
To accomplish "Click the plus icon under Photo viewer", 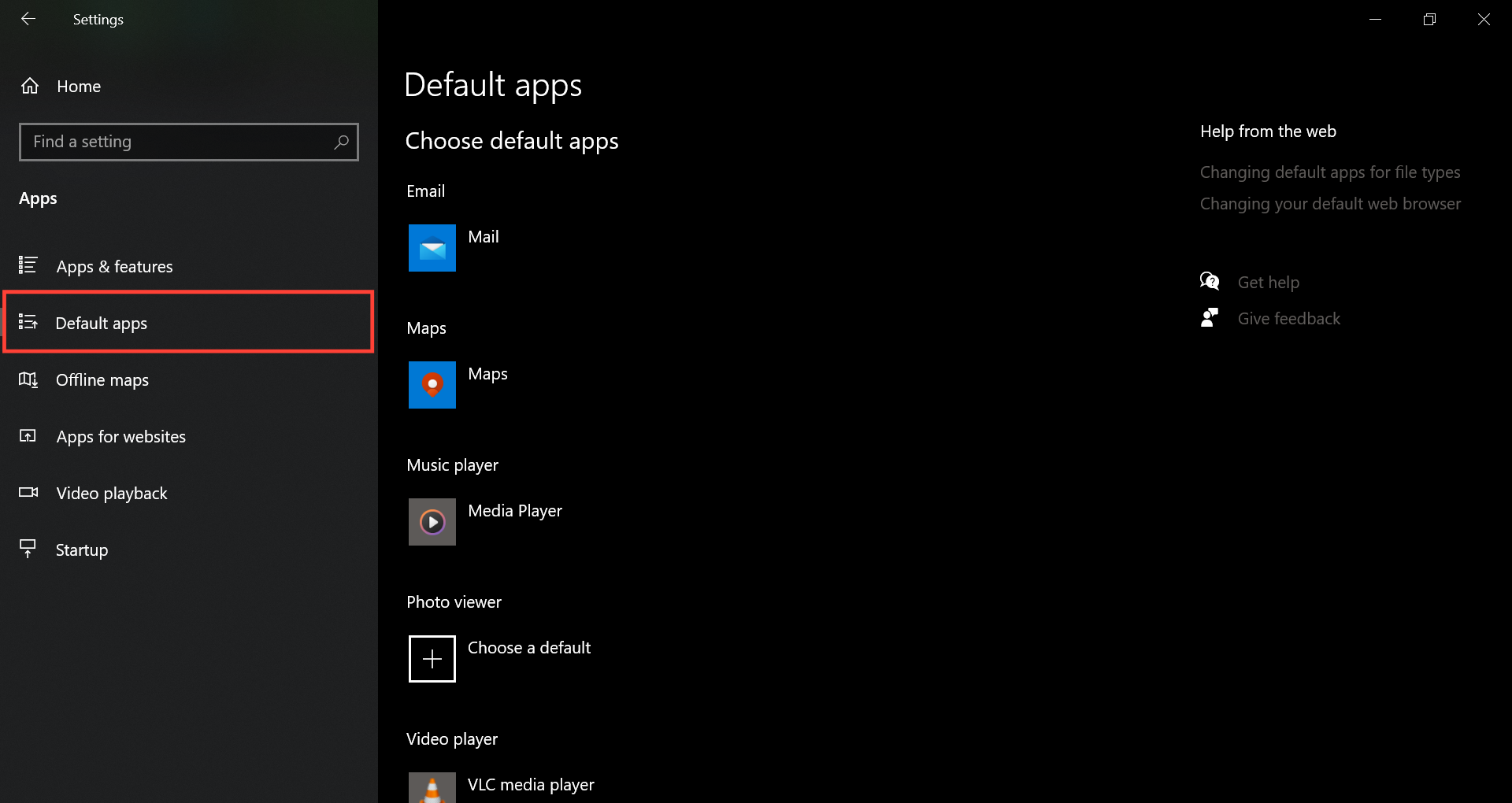I will [432, 659].
